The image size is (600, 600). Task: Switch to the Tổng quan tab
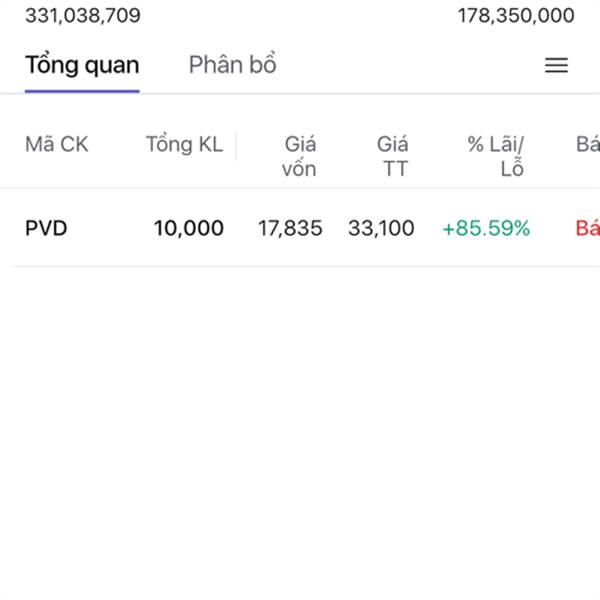click(82, 65)
